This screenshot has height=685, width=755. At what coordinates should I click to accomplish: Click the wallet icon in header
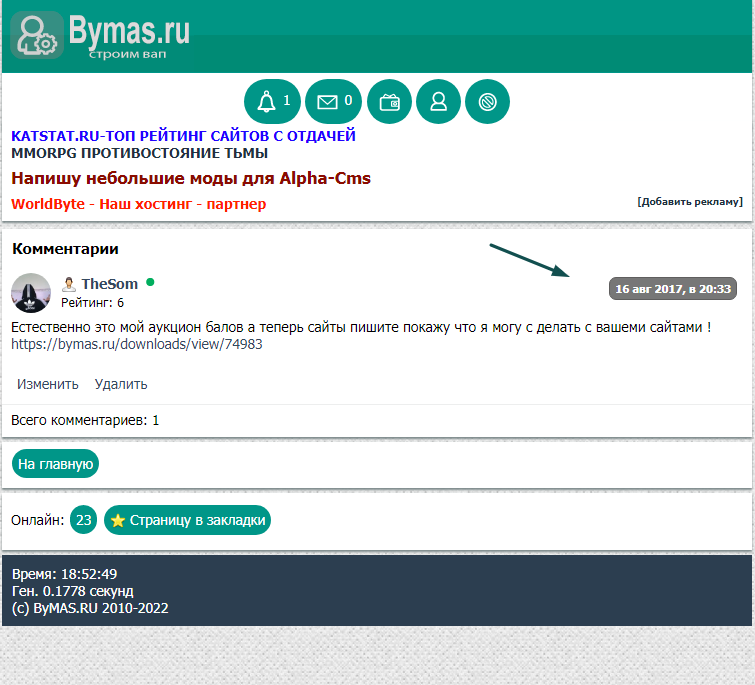389,101
